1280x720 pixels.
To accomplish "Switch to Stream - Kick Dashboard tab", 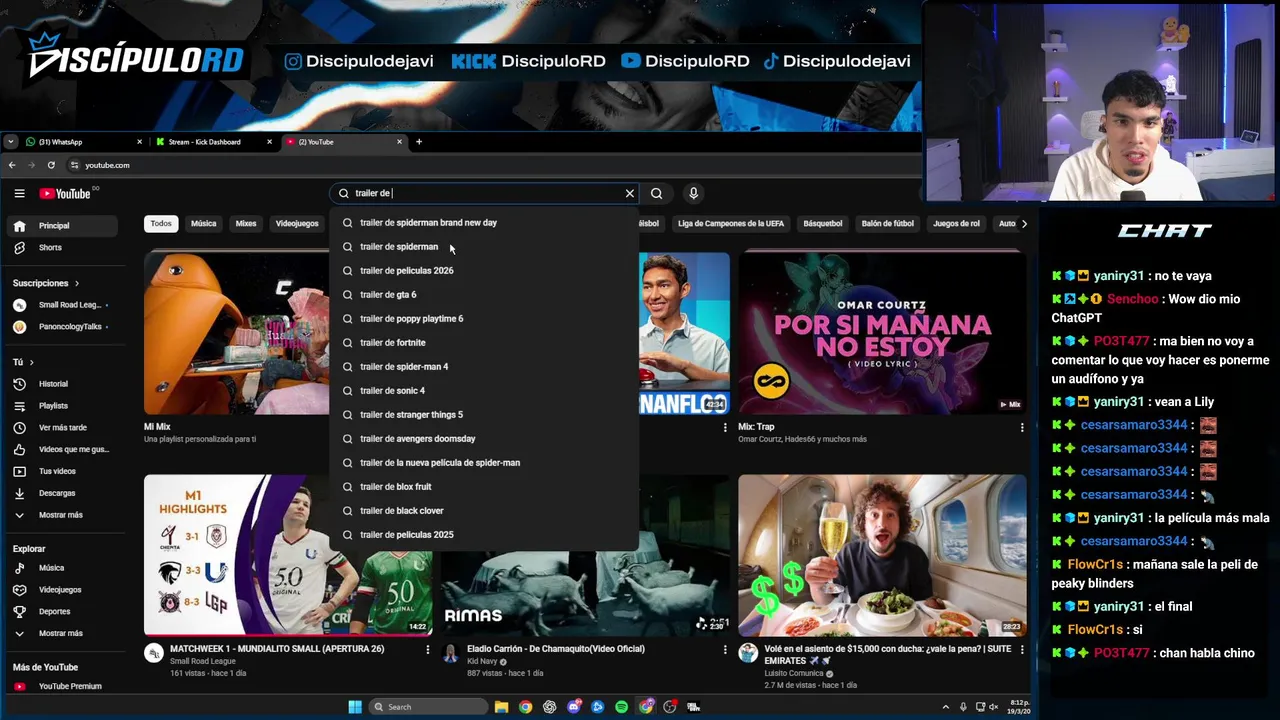I will tap(214, 142).
